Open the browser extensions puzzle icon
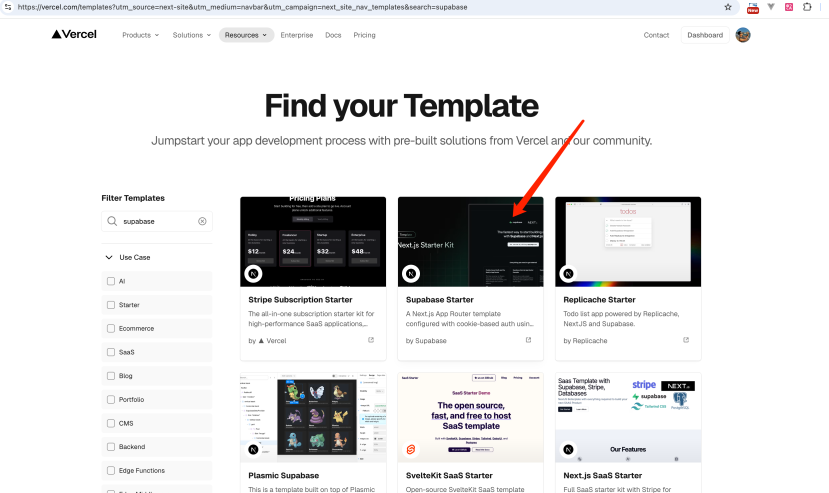This screenshot has width=829, height=493. tap(807, 6)
